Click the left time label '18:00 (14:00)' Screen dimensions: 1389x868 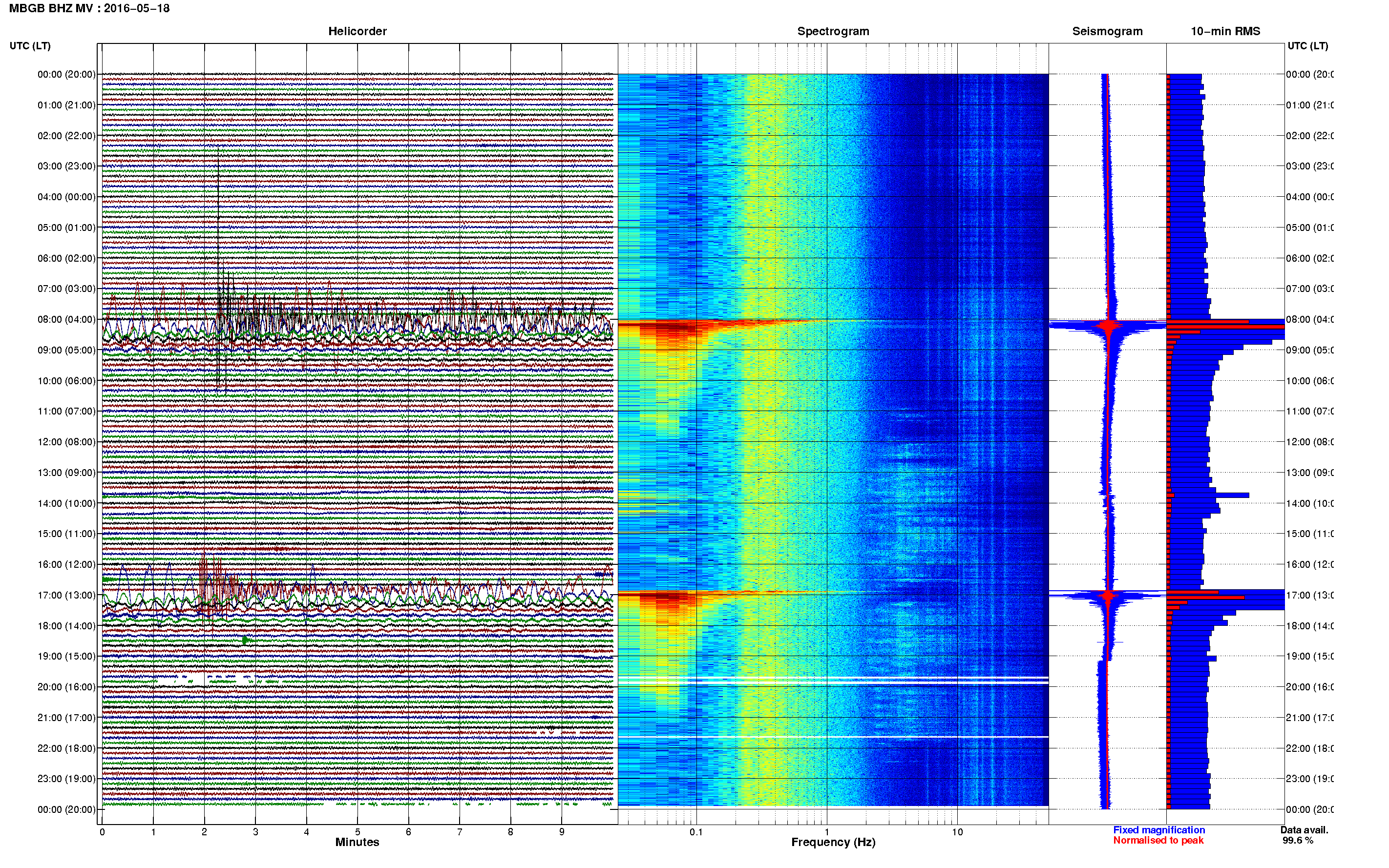click(x=66, y=626)
